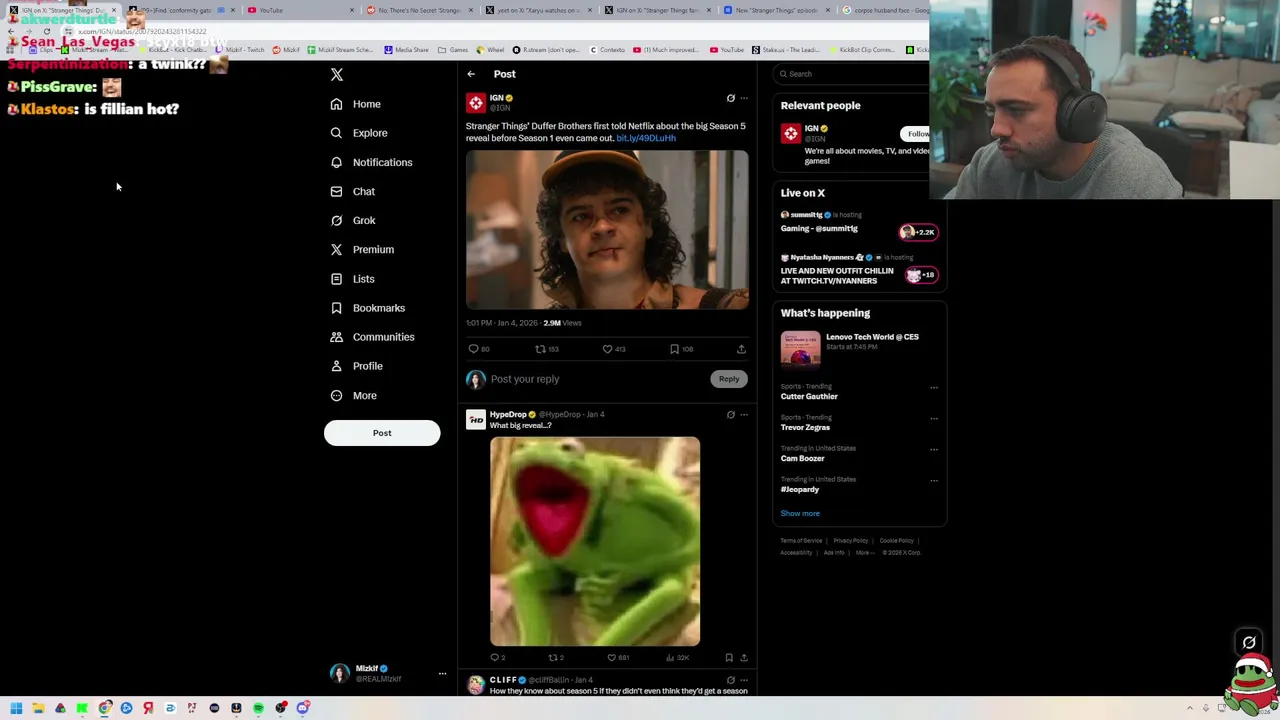Click the Bookmarks icon in sidebar
This screenshot has width=1280, height=720.
336,308
